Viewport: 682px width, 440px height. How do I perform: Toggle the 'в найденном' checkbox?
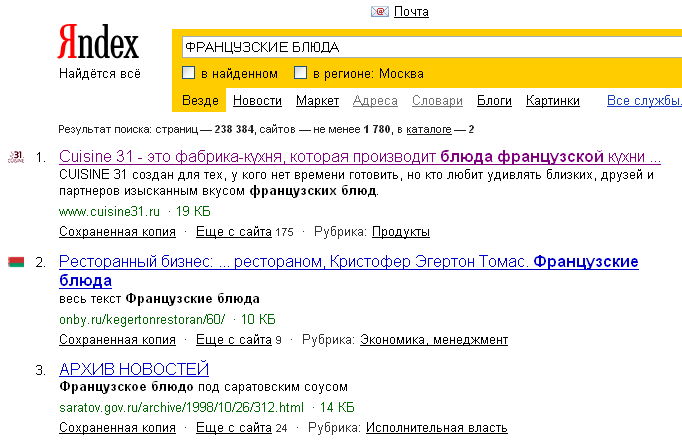[188, 73]
